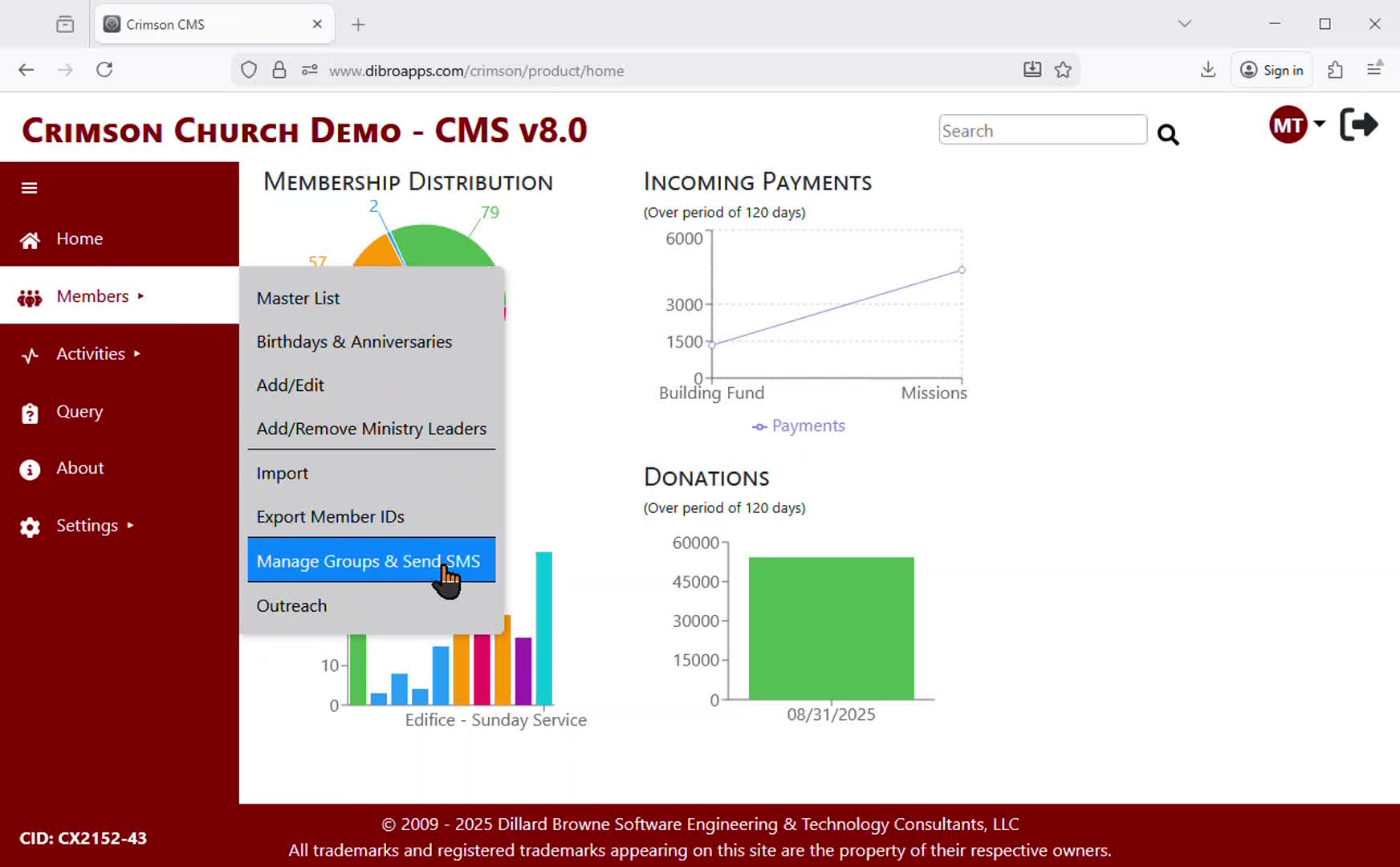Screen dimensions: 1400x867
Task: Toggle the Payments legend series
Action: (799, 426)
